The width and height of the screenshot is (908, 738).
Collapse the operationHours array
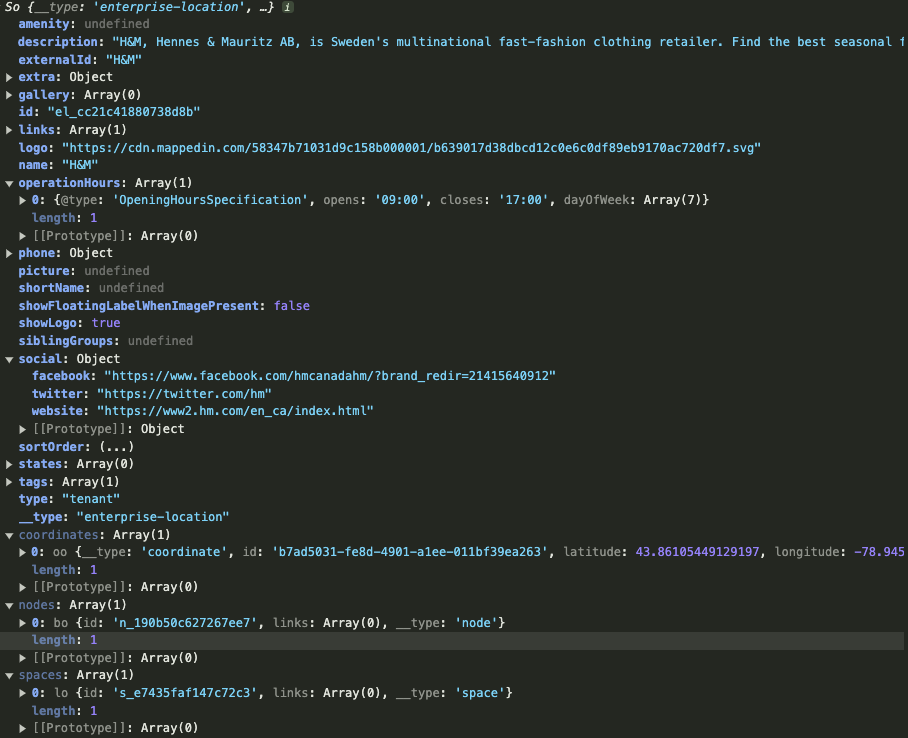10,183
